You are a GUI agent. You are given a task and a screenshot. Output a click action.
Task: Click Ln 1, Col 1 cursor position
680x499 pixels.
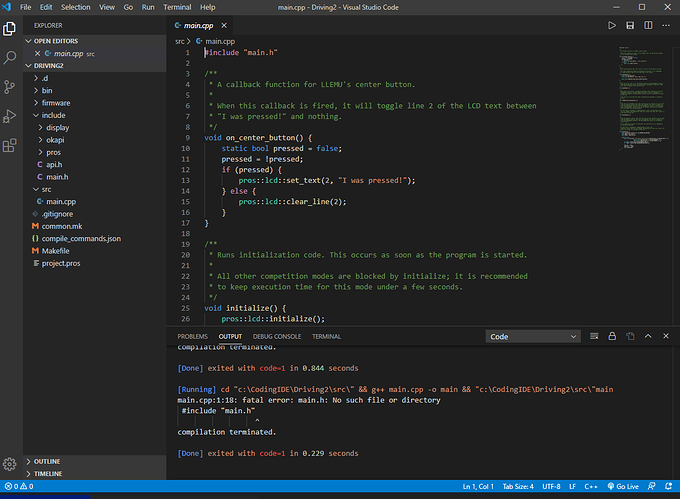[x=478, y=486]
